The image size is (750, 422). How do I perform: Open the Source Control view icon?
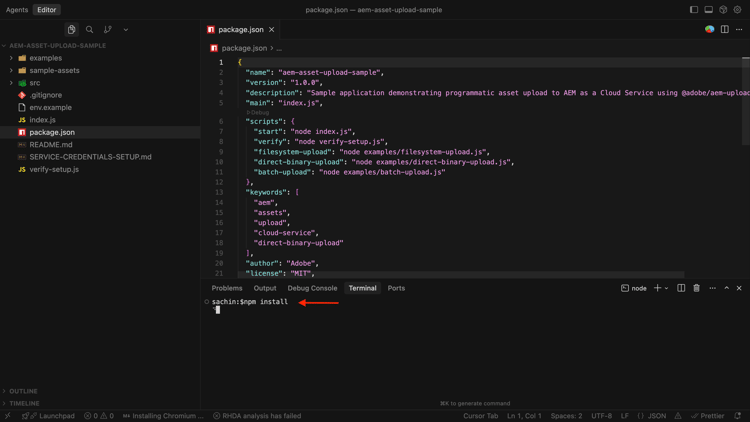tap(108, 30)
